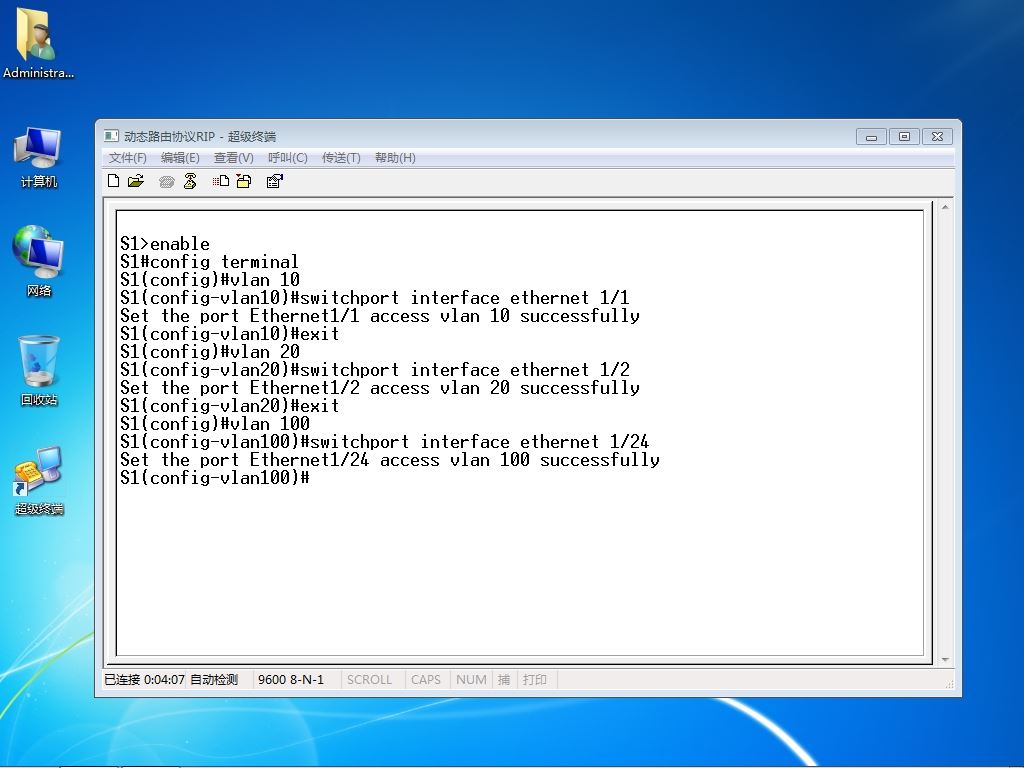Open the 编辑(E) menu

coord(180,157)
